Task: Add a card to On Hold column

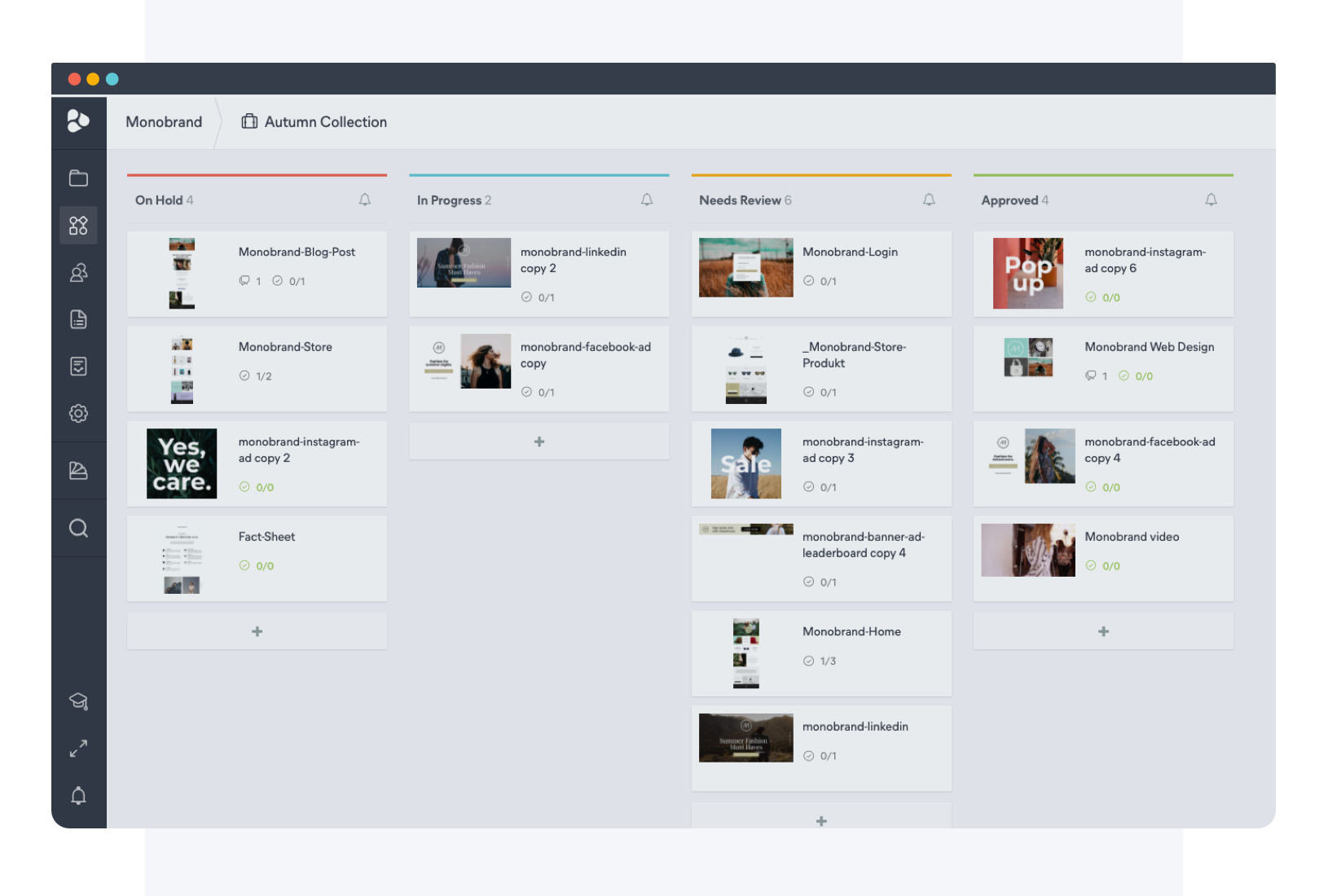Action: pyautogui.click(x=257, y=631)
